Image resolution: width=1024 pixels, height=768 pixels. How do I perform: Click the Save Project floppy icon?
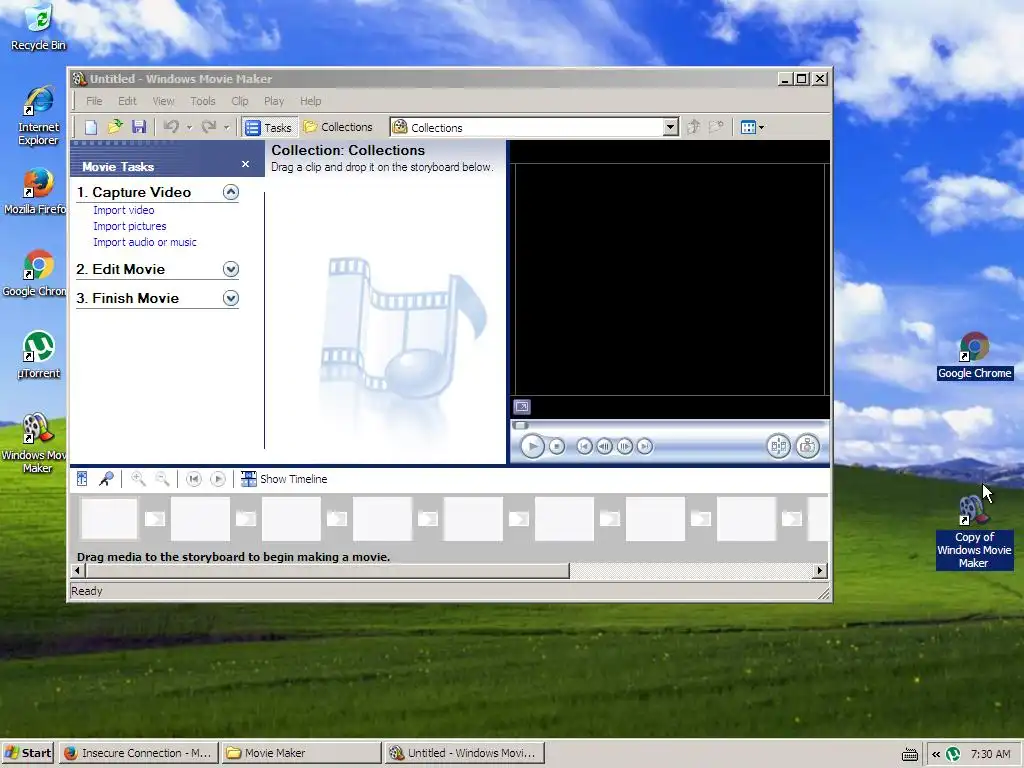tap(138, 127)
